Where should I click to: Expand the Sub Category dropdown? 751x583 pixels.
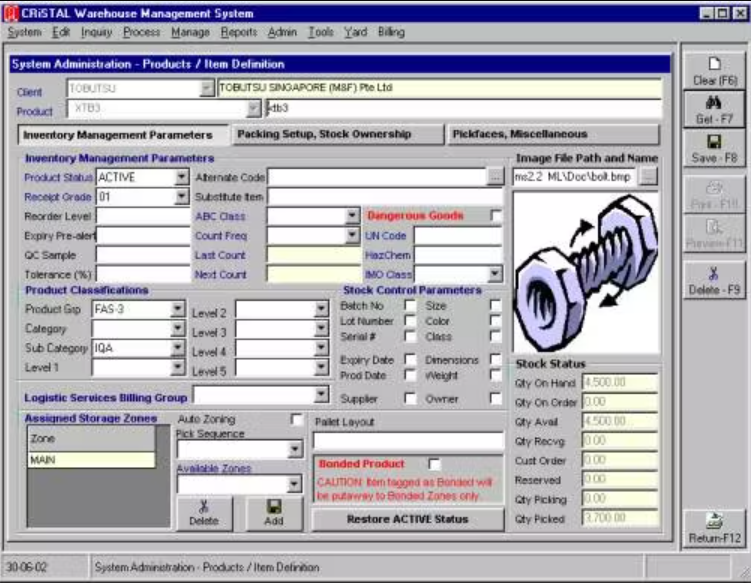(177, 348)
